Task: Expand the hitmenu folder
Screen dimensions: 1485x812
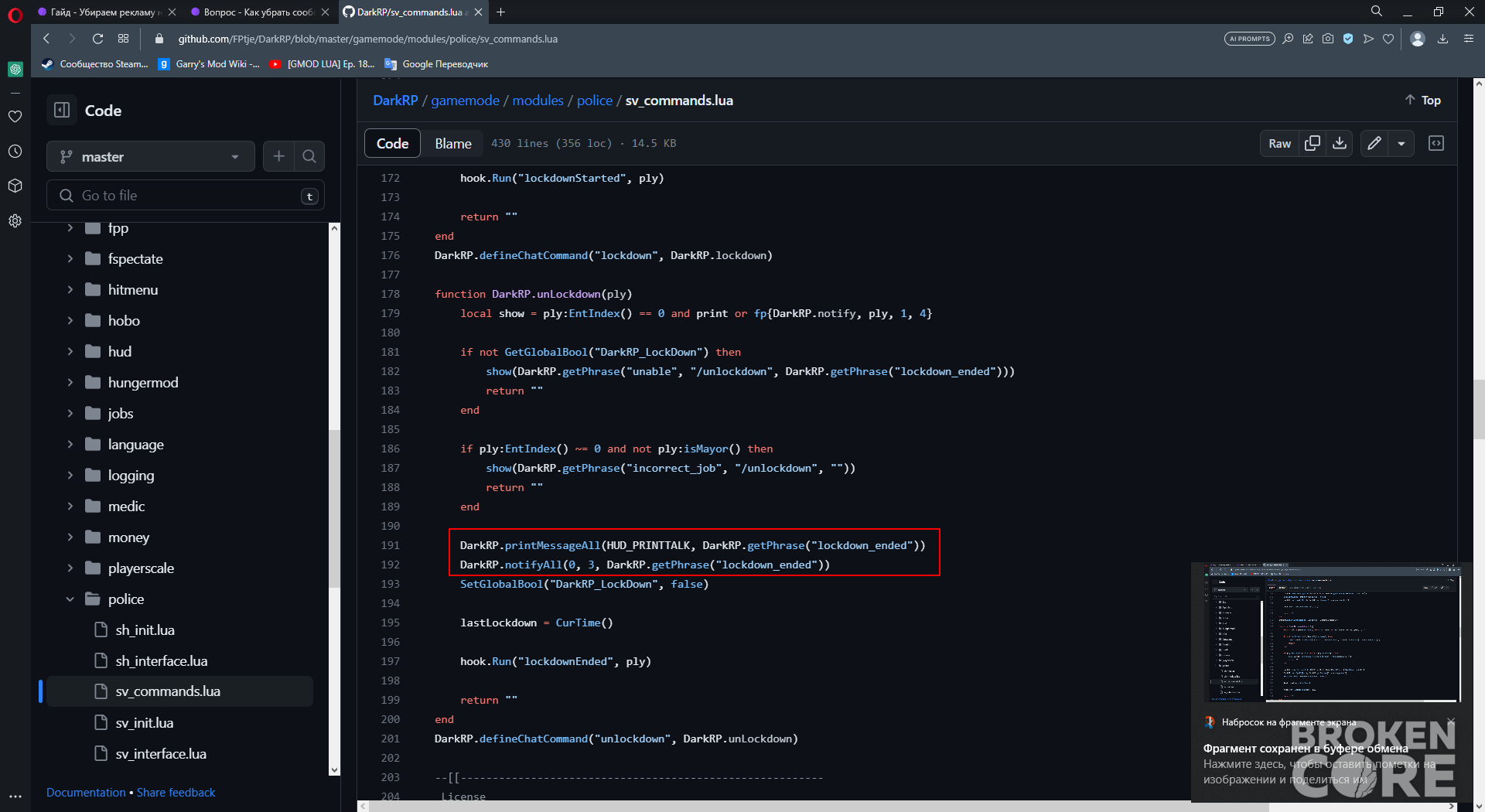Action: (70, 289)
